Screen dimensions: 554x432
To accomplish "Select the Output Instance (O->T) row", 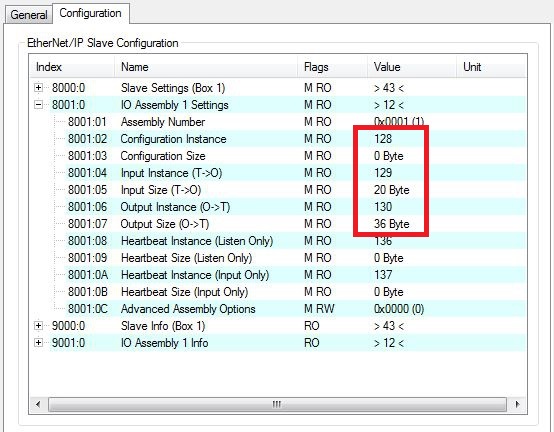I will 278,207.
